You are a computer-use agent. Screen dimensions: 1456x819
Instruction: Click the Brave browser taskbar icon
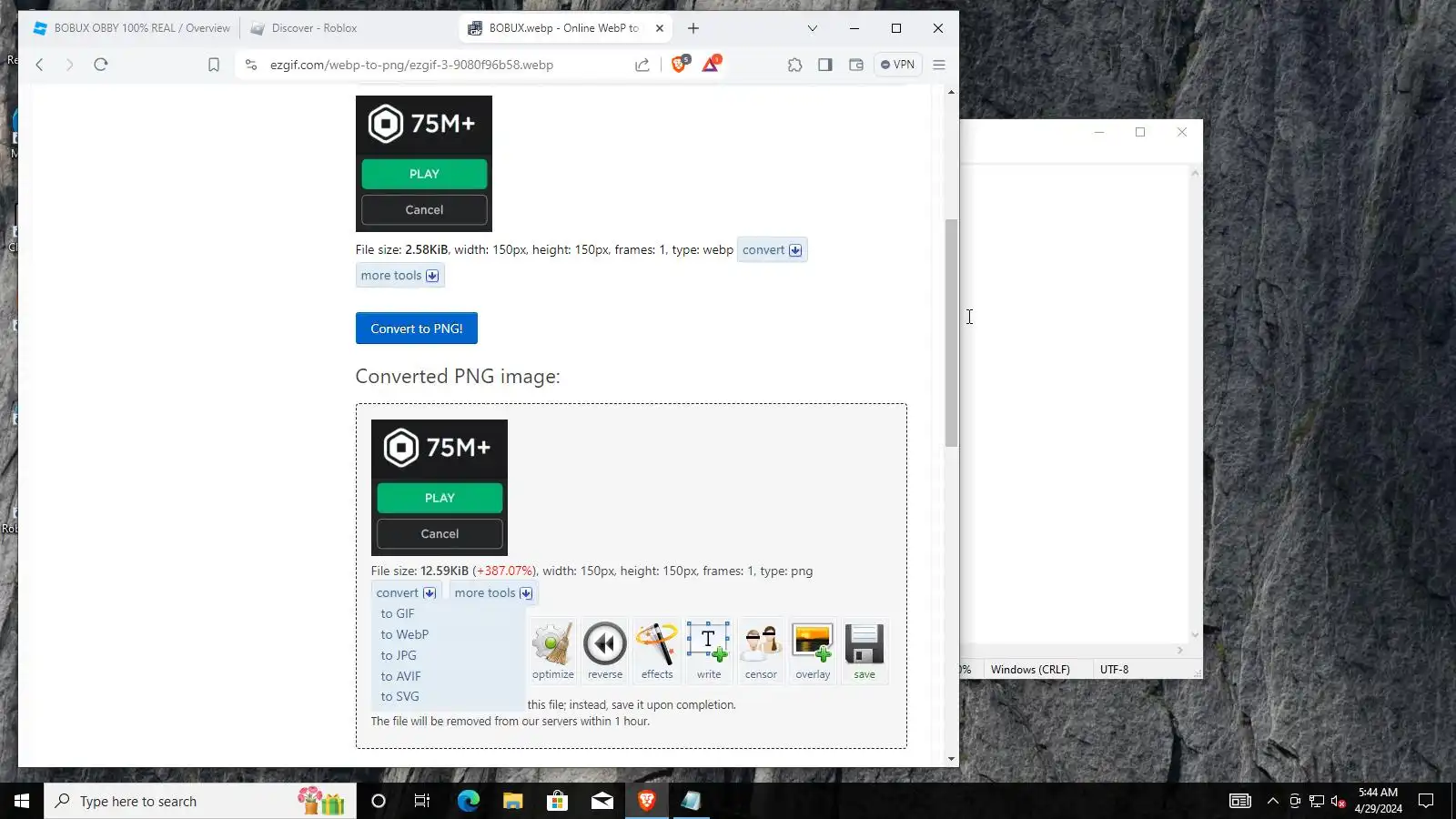click(647, 801)
